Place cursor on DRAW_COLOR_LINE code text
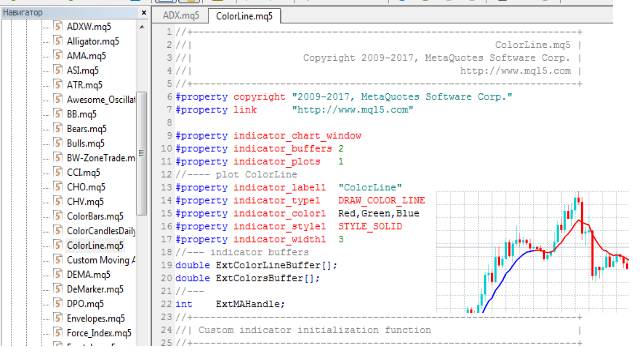Viewport: 640px width, 360px height. coord(381,200)
